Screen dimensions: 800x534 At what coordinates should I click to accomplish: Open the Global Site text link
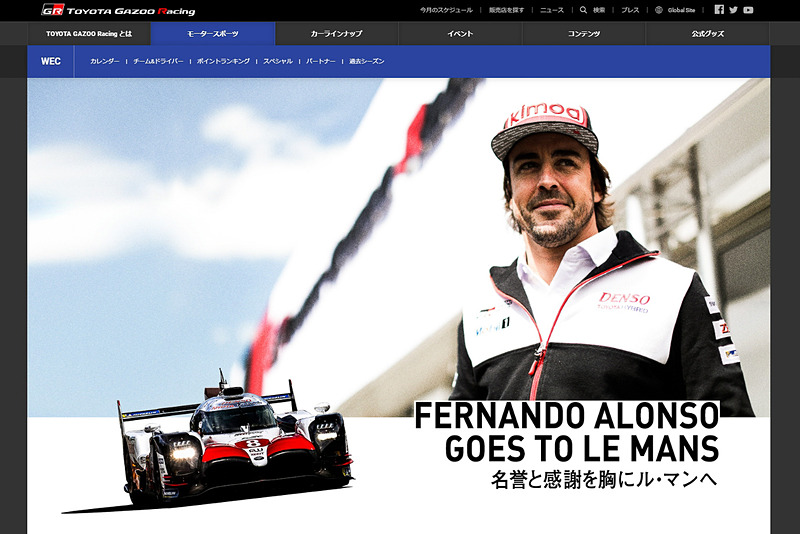[x=681, y=10]
